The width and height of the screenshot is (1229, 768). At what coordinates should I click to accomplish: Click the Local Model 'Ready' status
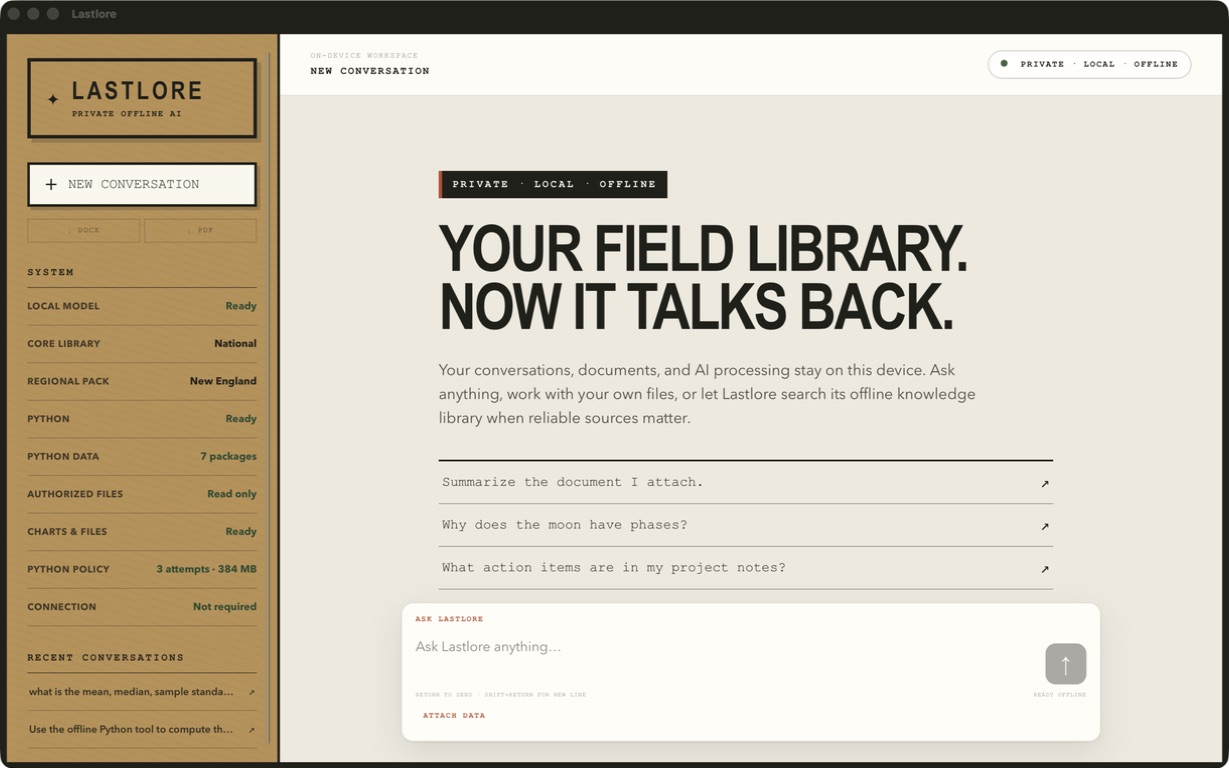tap(241, 306)
